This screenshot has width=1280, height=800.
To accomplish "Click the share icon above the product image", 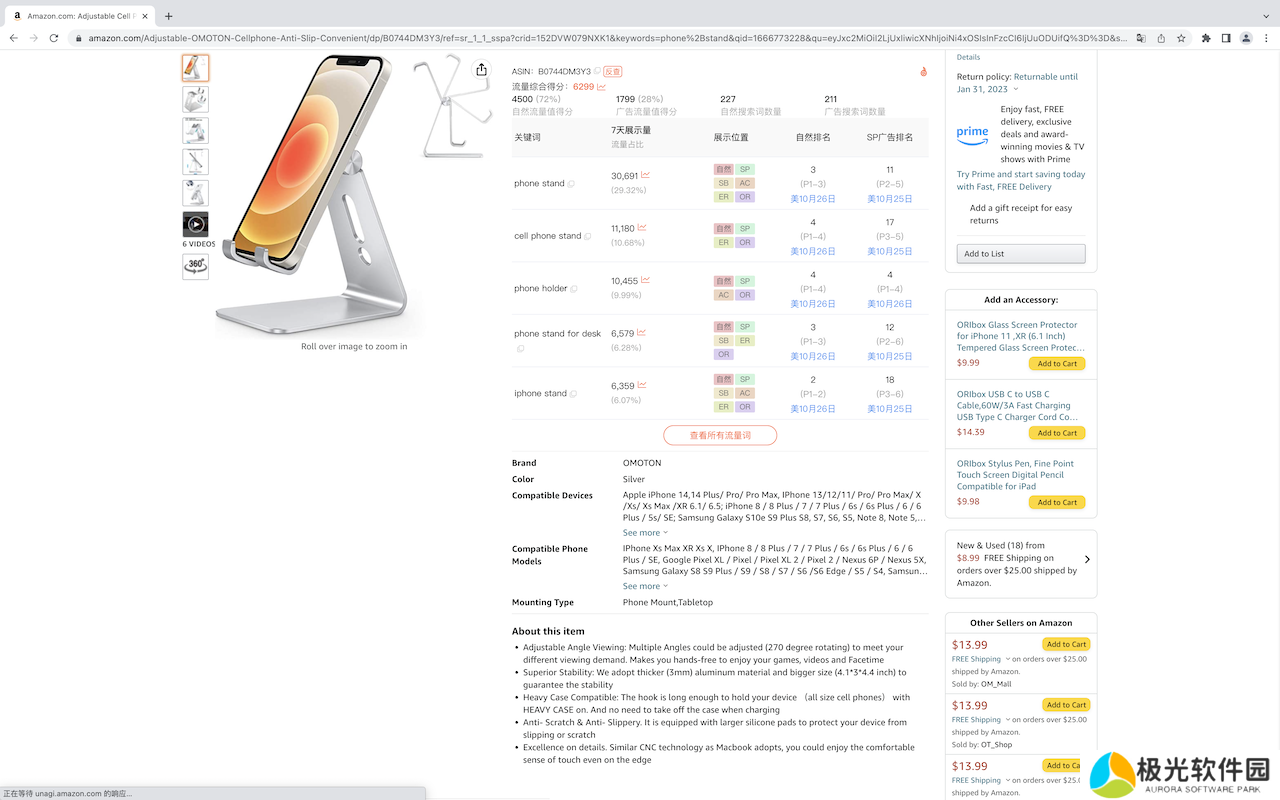I will 481,69.
